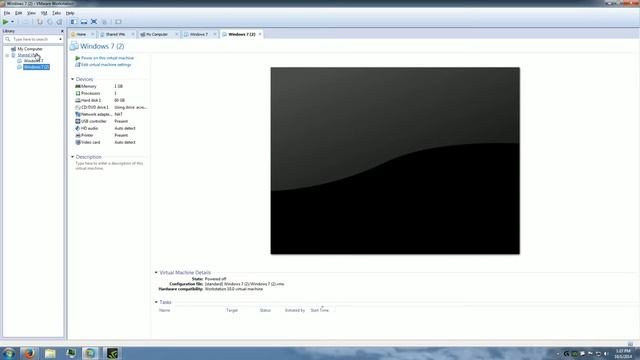640x360 pixels.
Task: Click Edit virtual machine settings
Action: (106, 64)
